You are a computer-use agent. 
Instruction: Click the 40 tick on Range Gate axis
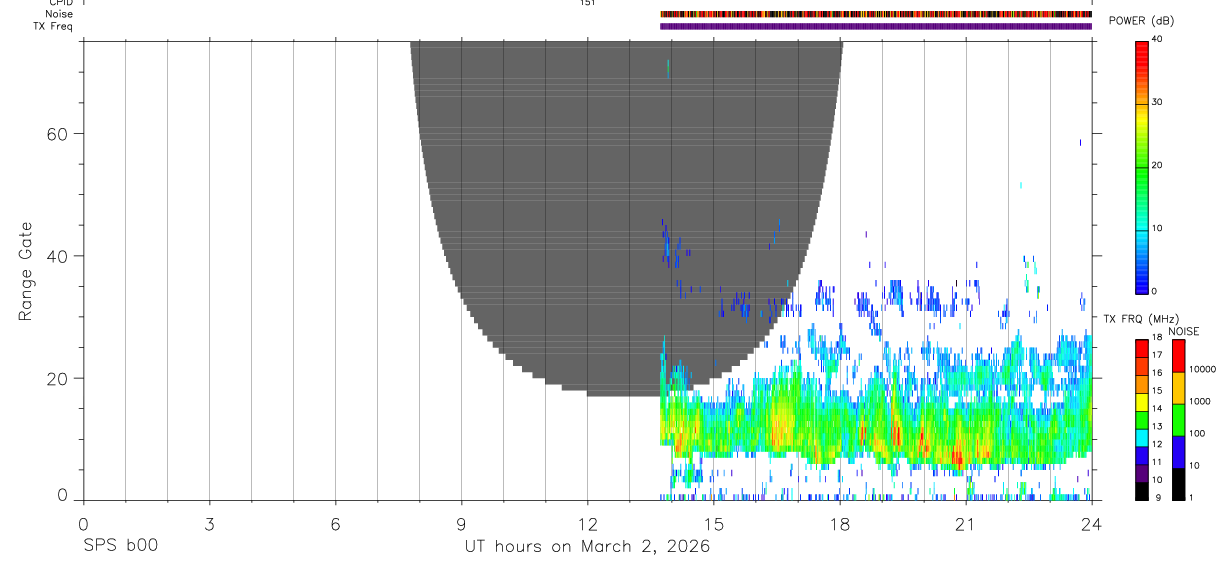click(x=58, y=257)
